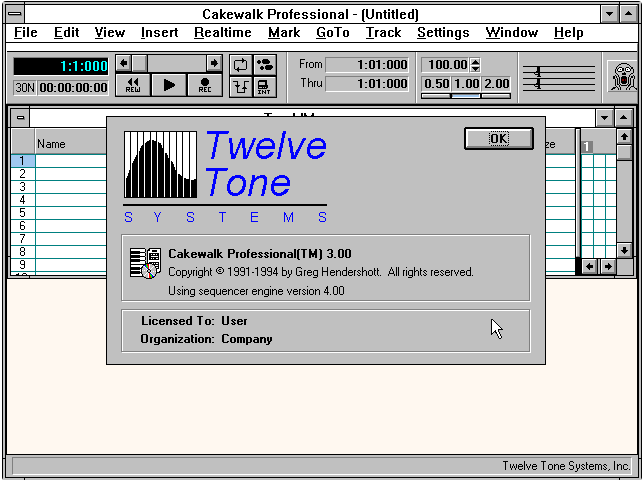Open the Edit menu
Screen dimensions: 643x480
click(x=66, y=32)
